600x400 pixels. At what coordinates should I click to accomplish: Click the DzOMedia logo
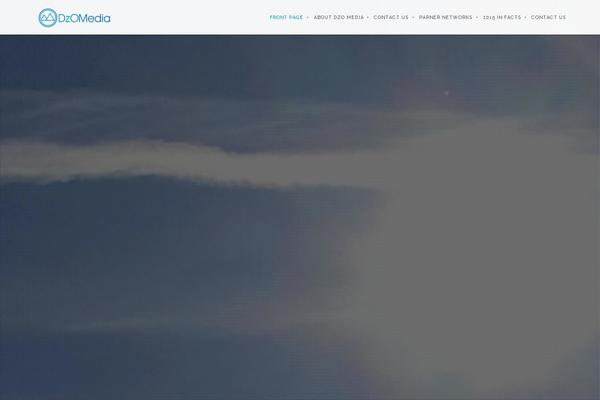[x=74, y=18]
